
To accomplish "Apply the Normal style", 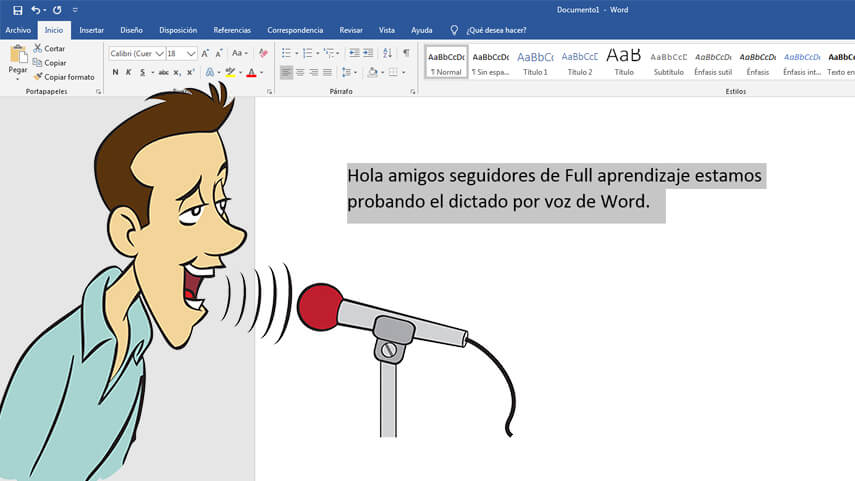I will point(446,62).
